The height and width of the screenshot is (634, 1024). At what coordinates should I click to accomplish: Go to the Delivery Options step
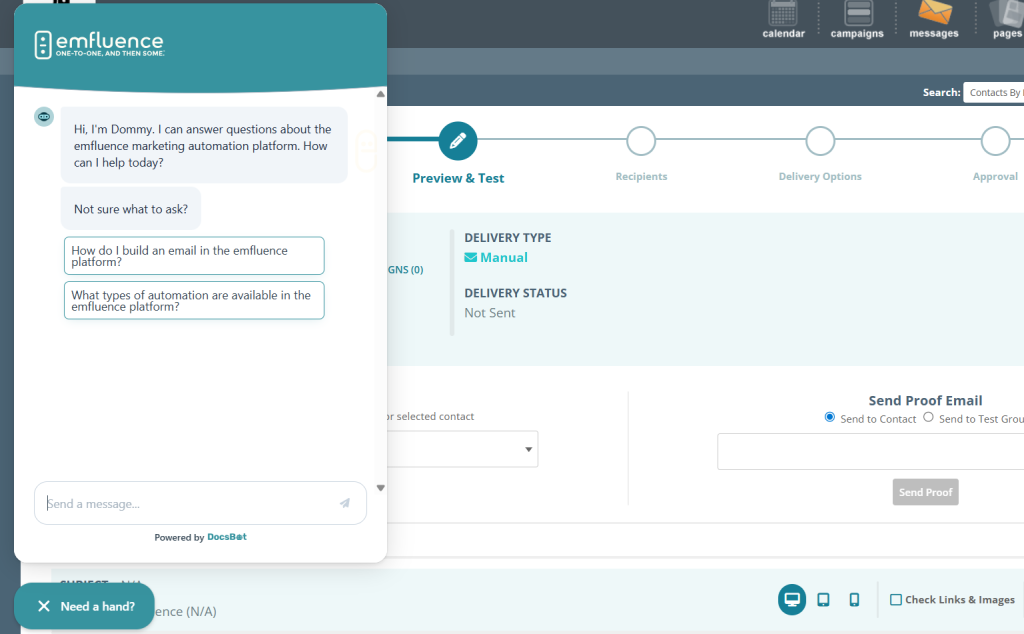pyautogui.click(x=820, y=141)
